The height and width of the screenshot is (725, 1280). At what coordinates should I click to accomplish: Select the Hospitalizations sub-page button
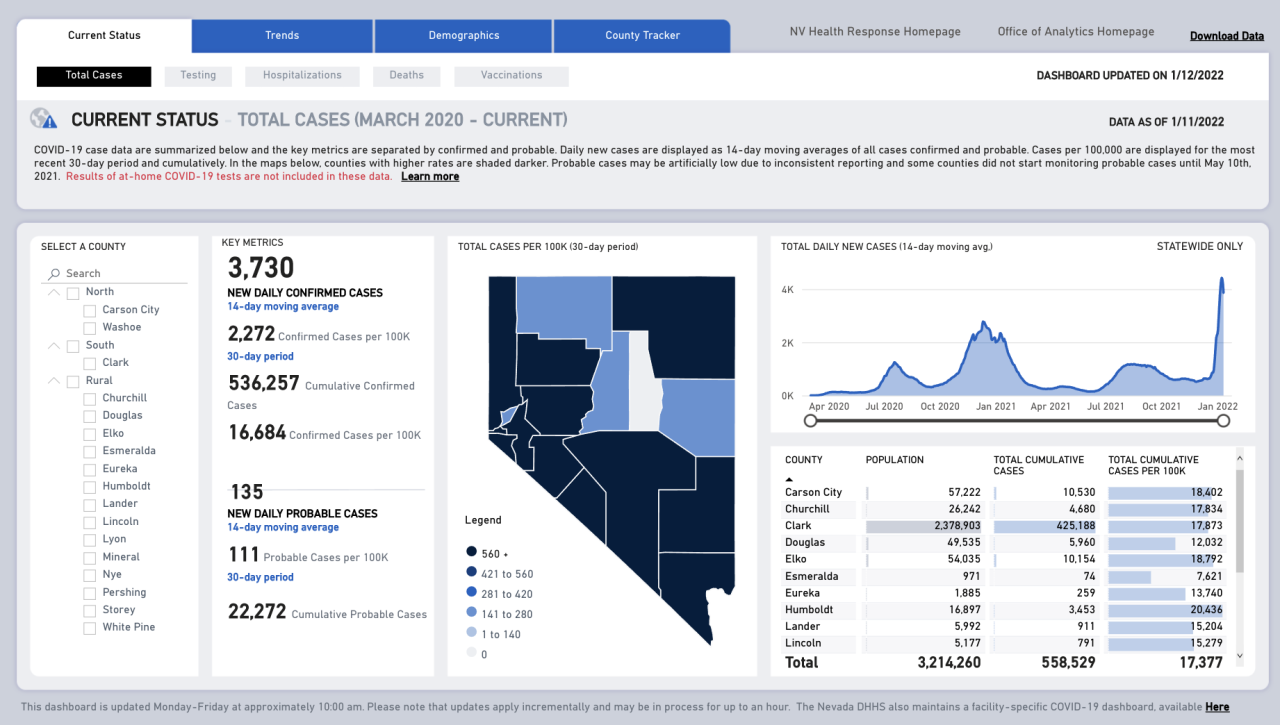pos(302,76)
